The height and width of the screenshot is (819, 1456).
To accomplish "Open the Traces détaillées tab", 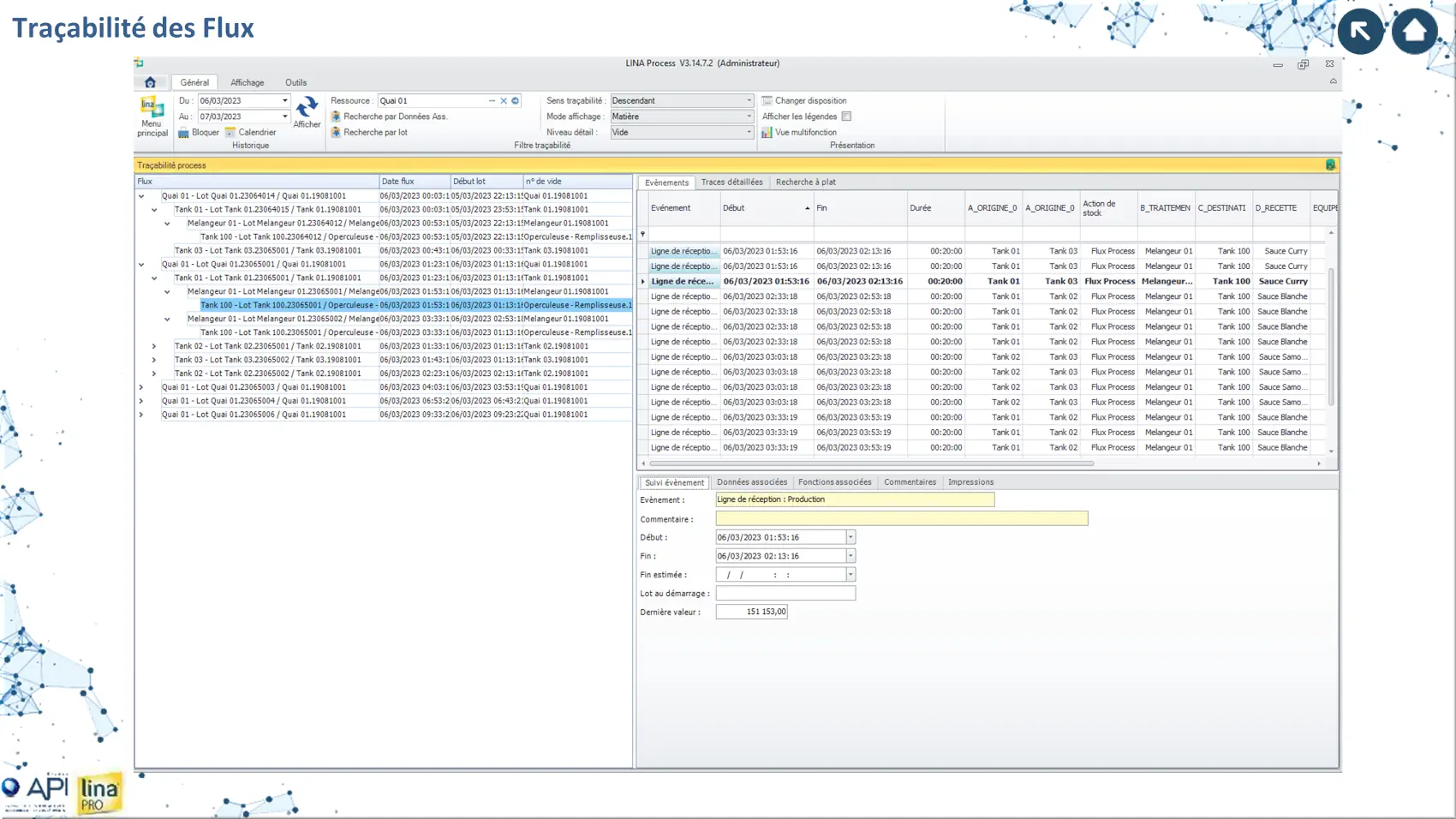I will click(x=731, y=182).
